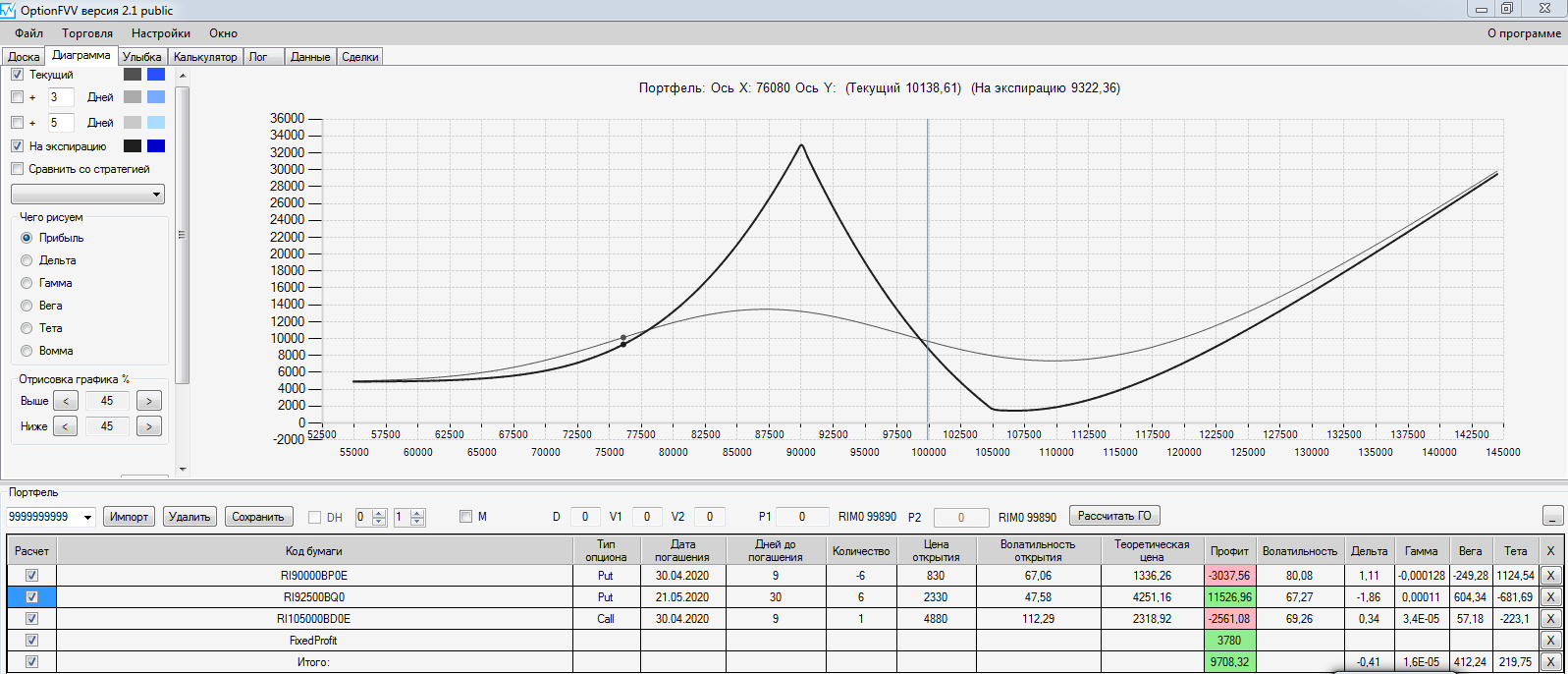Increase the Ниже percentage with right arrow
Image resolution: width=1568 pixels, height=674 pixels.
(149, 426)
